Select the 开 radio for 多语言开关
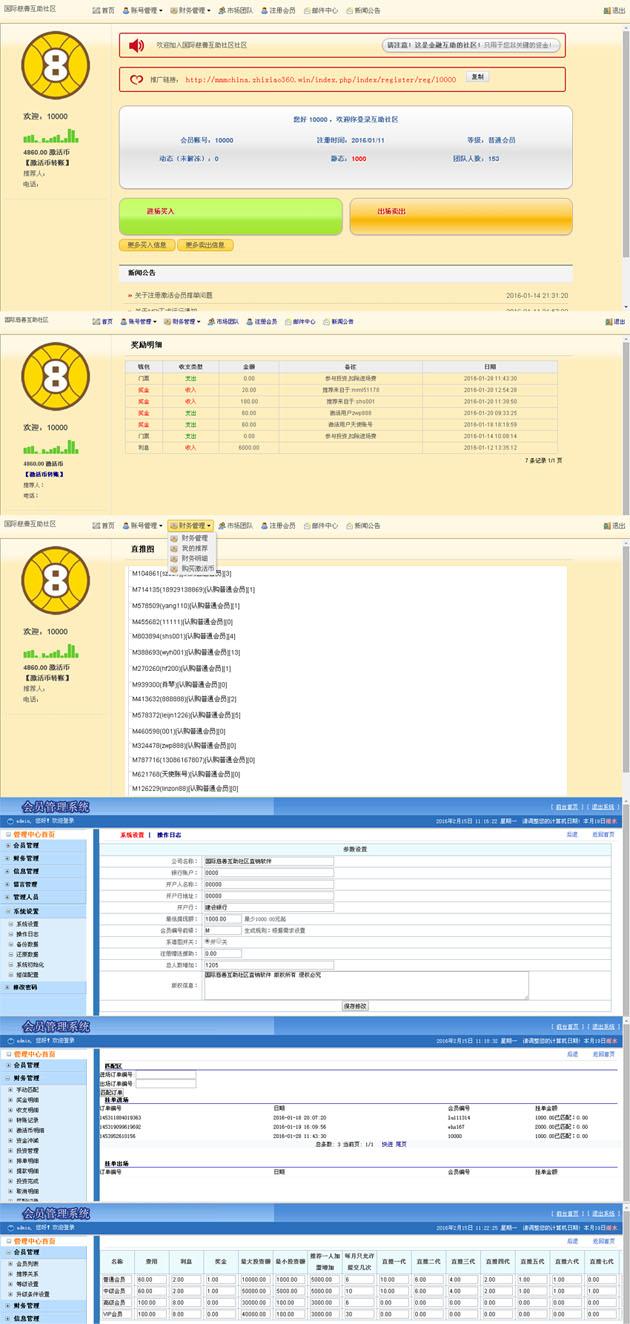630x1324 pixels. 208,941
